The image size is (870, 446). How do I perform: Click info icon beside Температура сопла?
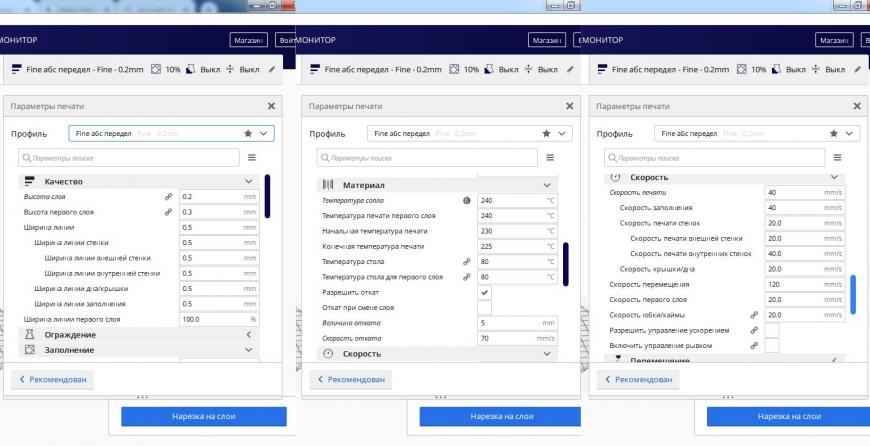point(467,200)
